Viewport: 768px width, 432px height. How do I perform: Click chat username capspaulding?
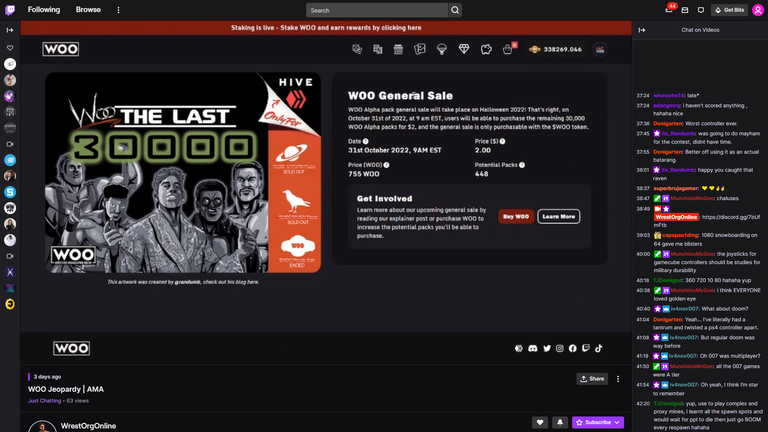pos(680,235)
